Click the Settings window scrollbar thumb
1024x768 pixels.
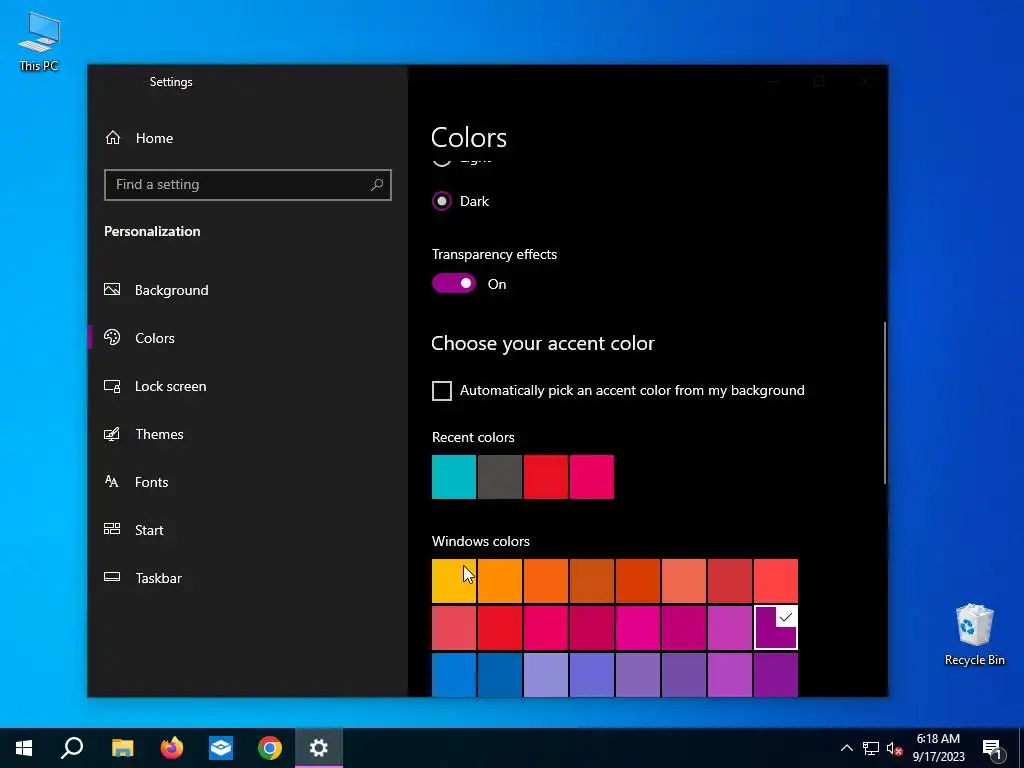pos(885,402)
